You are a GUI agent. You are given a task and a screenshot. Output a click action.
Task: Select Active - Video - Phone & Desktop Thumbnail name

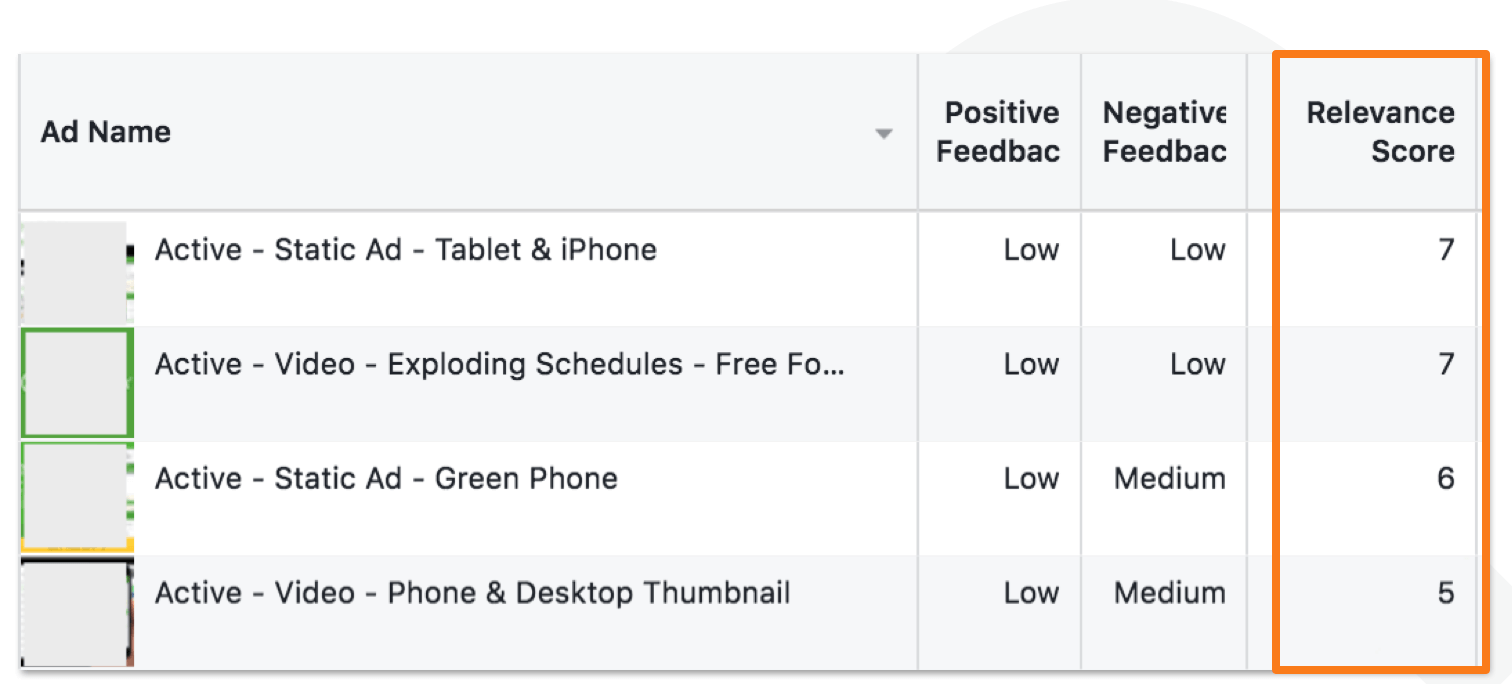point(472,593)
